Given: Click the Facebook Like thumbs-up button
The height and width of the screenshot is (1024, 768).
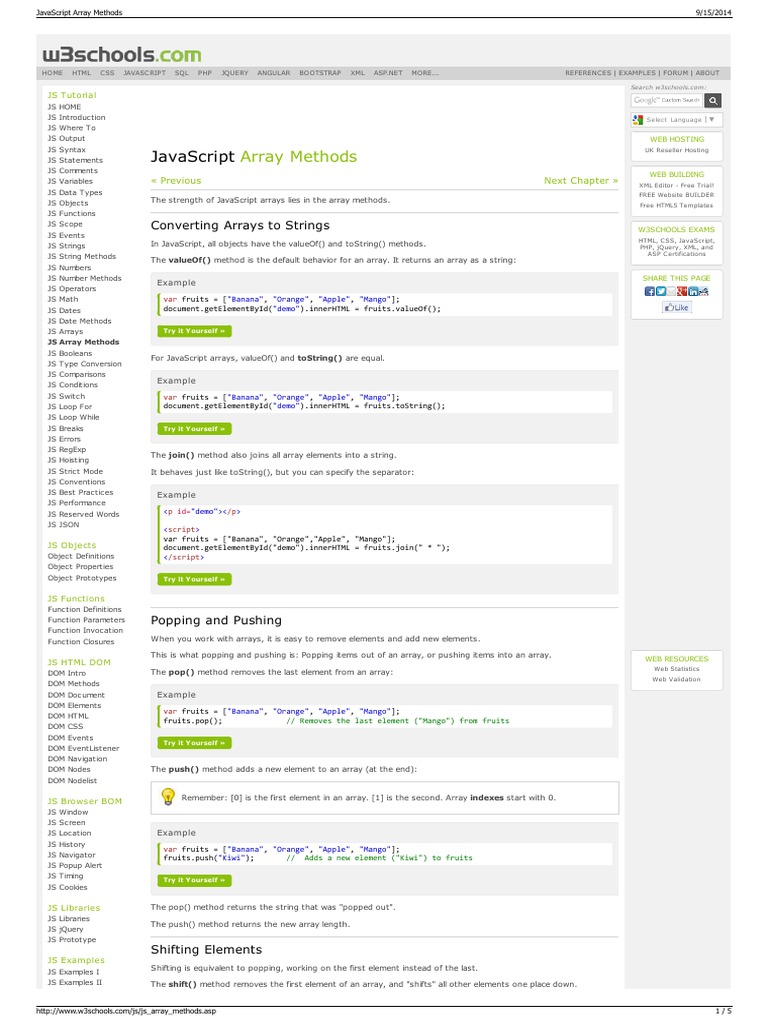Looking at the screenshot, I should (677, 308).
